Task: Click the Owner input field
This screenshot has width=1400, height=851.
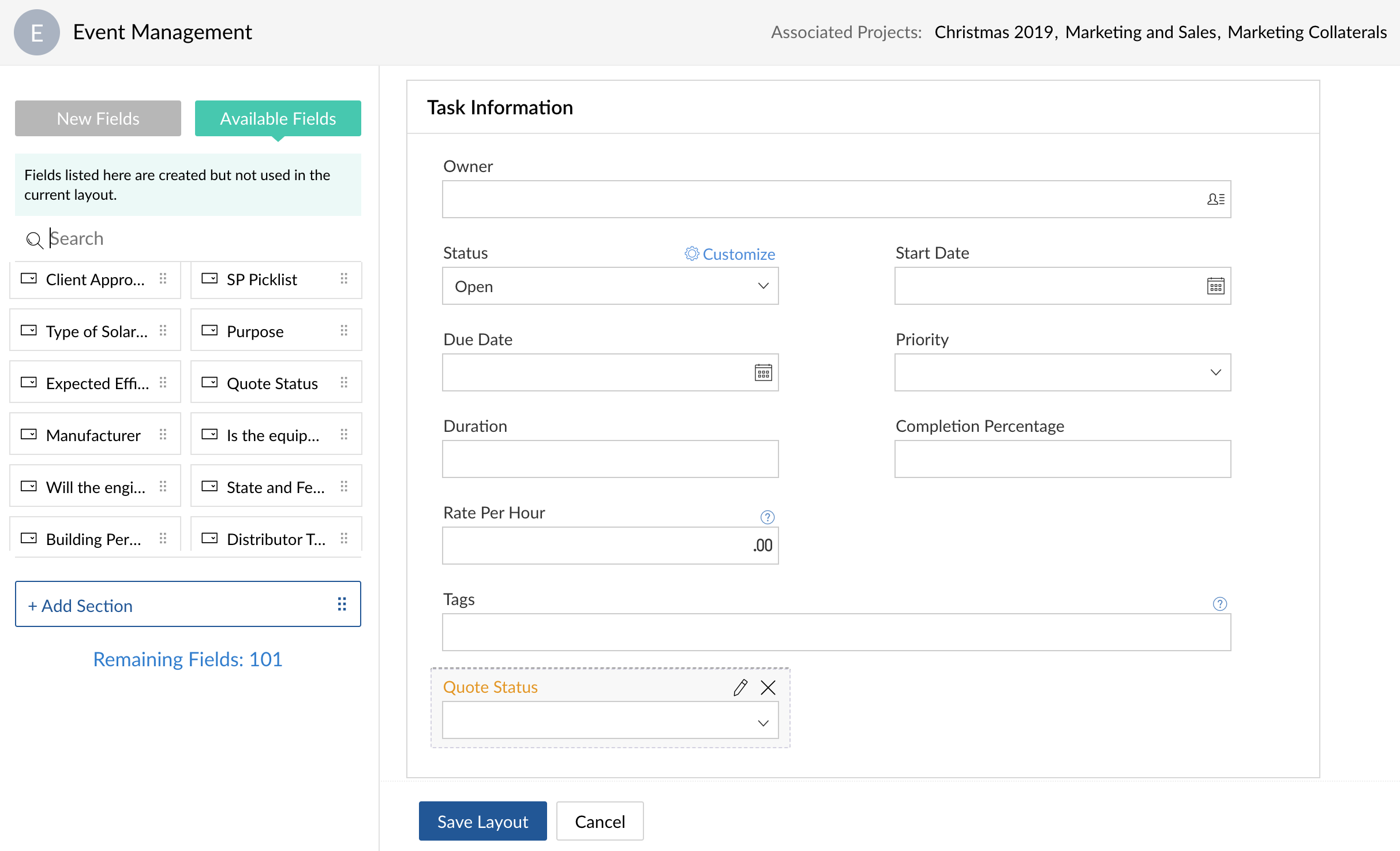Action: click(836, 199)
